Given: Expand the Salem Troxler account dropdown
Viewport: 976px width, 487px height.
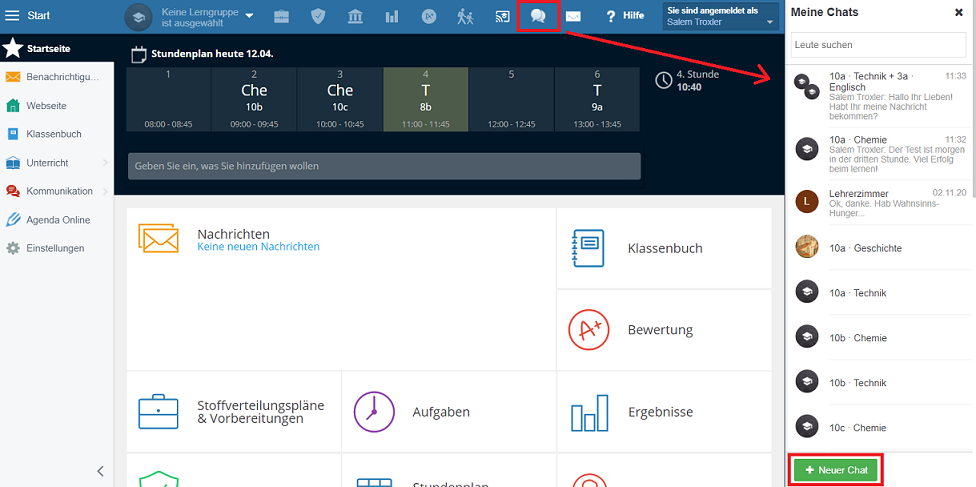Looking at the screenshot, I should [720, 17].
